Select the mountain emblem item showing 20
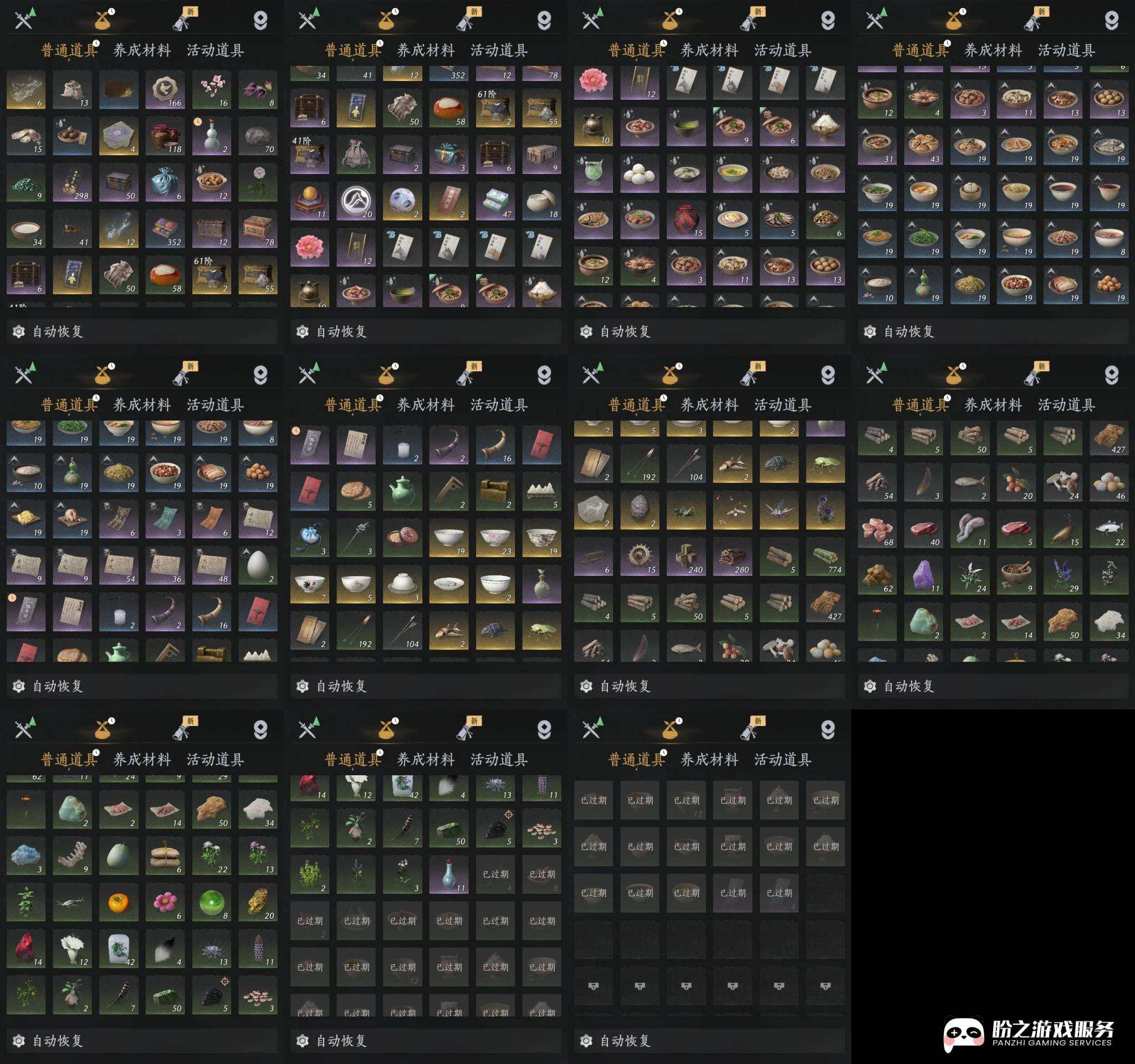This screenshot has height=1064, width=1135. (356, 201)
